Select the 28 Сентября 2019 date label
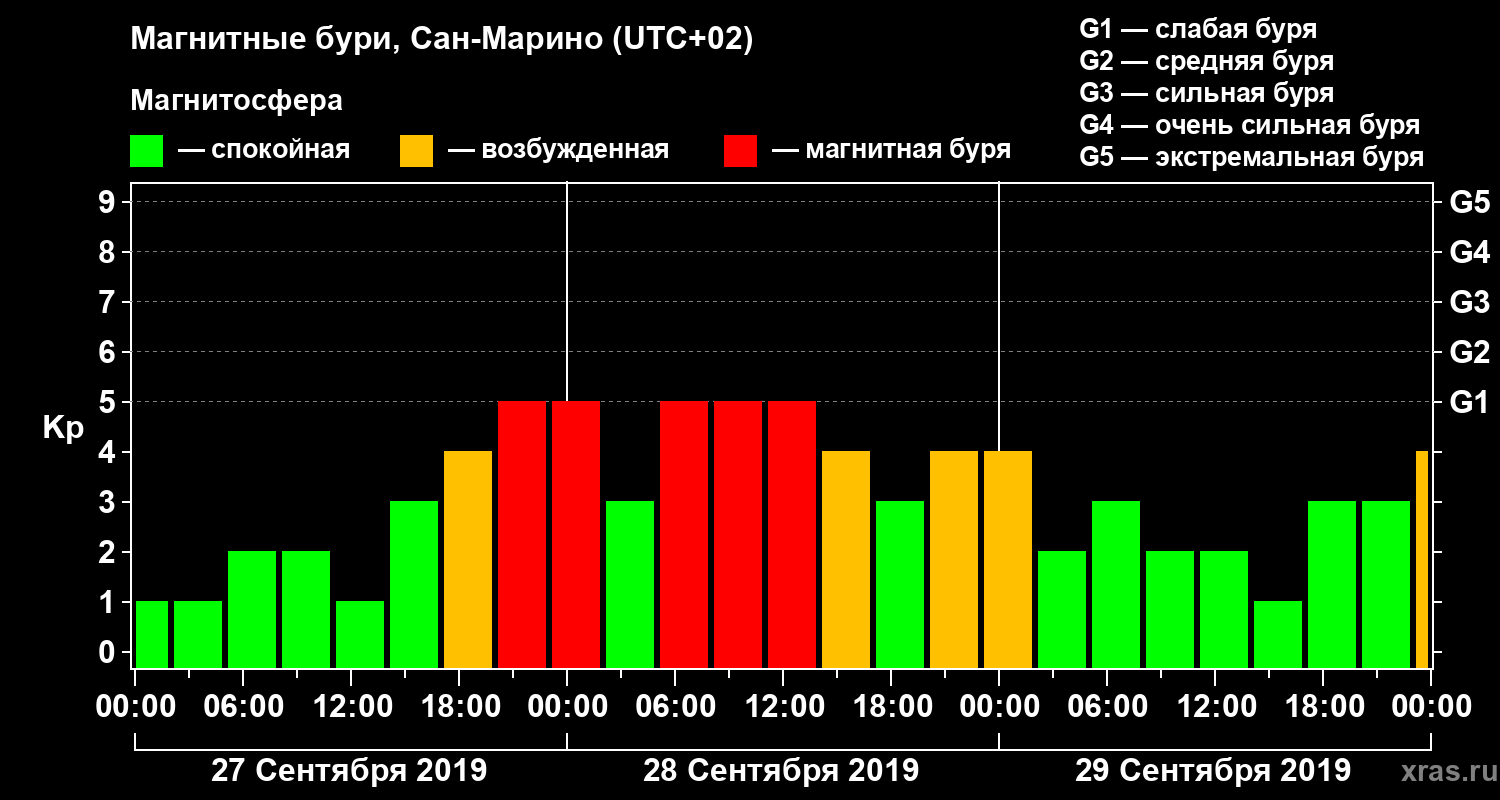This screenshot has height=800, width=1500. pyautogui.click(x=781, y=771)
